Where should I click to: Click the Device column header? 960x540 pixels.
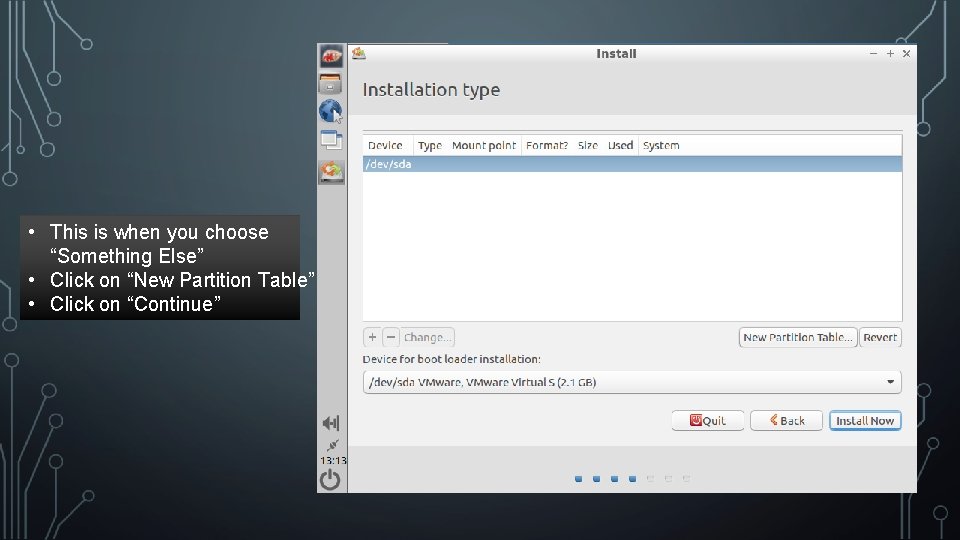coord(385,146)
